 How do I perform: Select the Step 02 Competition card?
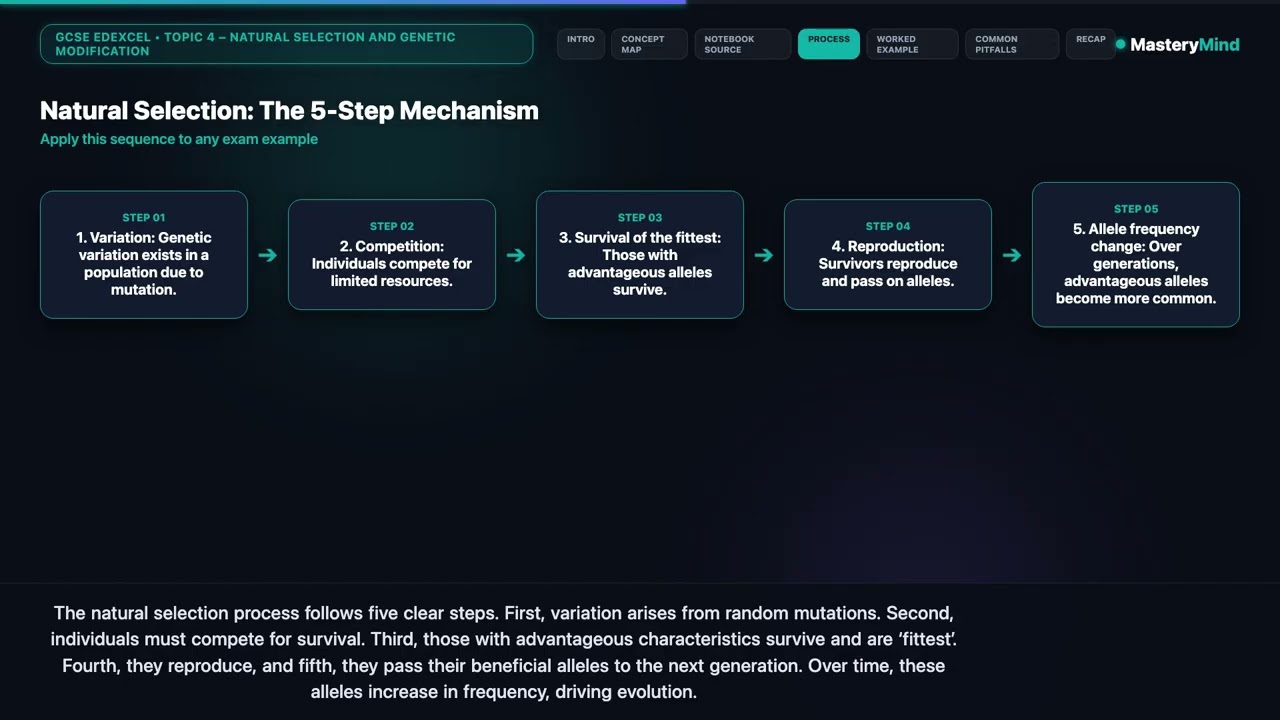point(392,255)
